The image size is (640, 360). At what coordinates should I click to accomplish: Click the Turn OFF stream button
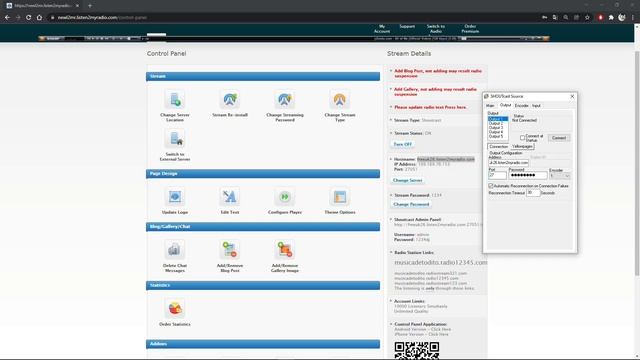[402, 144]
